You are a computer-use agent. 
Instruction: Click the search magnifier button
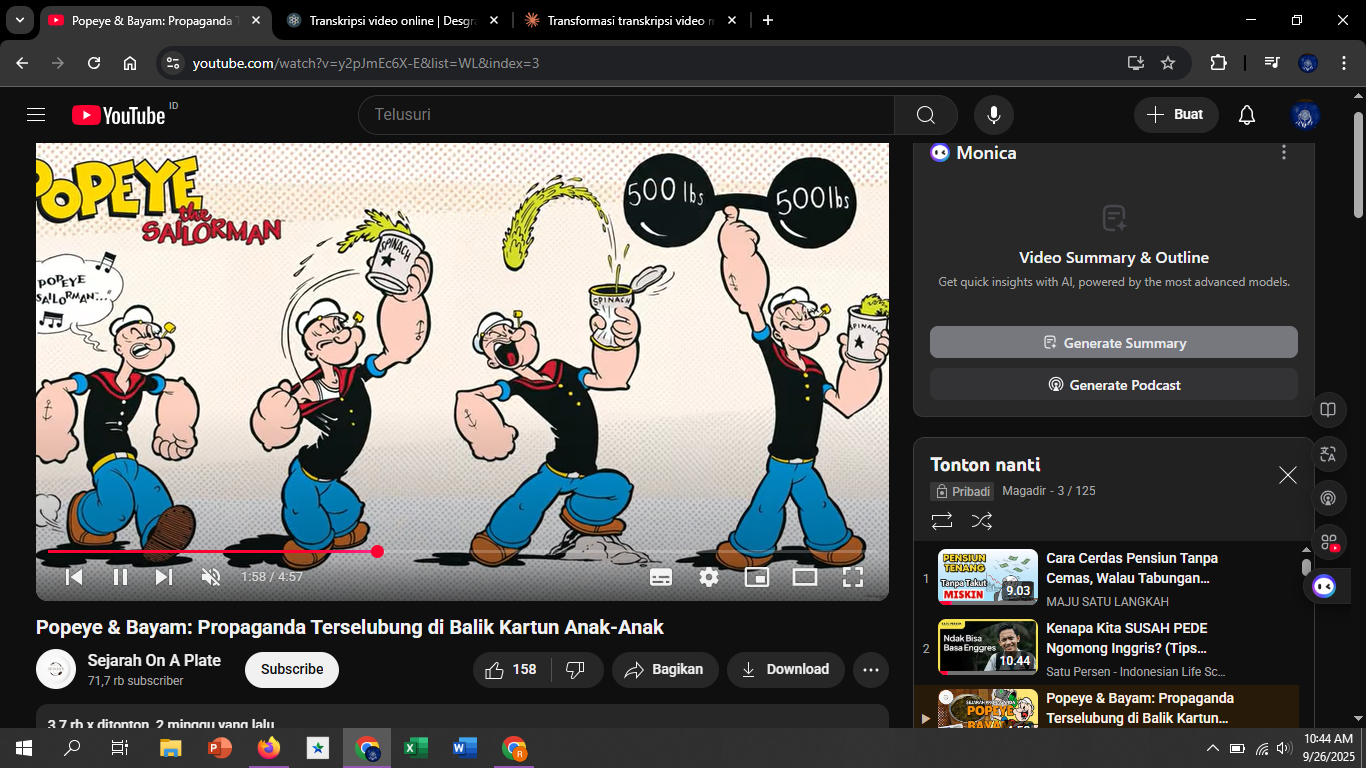pyautogui.click(x=926, y=115)
